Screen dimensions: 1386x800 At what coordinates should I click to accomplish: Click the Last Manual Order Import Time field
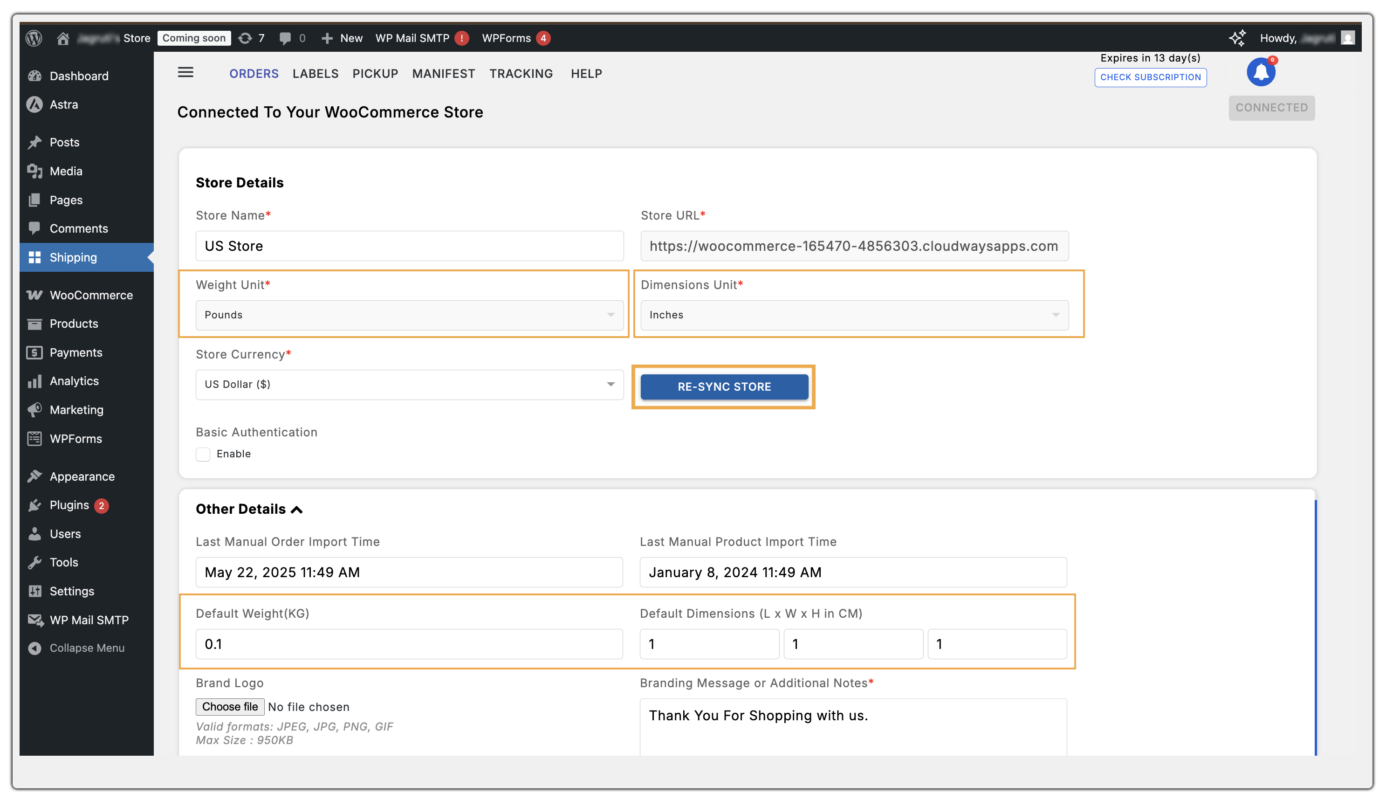point(409,572)
